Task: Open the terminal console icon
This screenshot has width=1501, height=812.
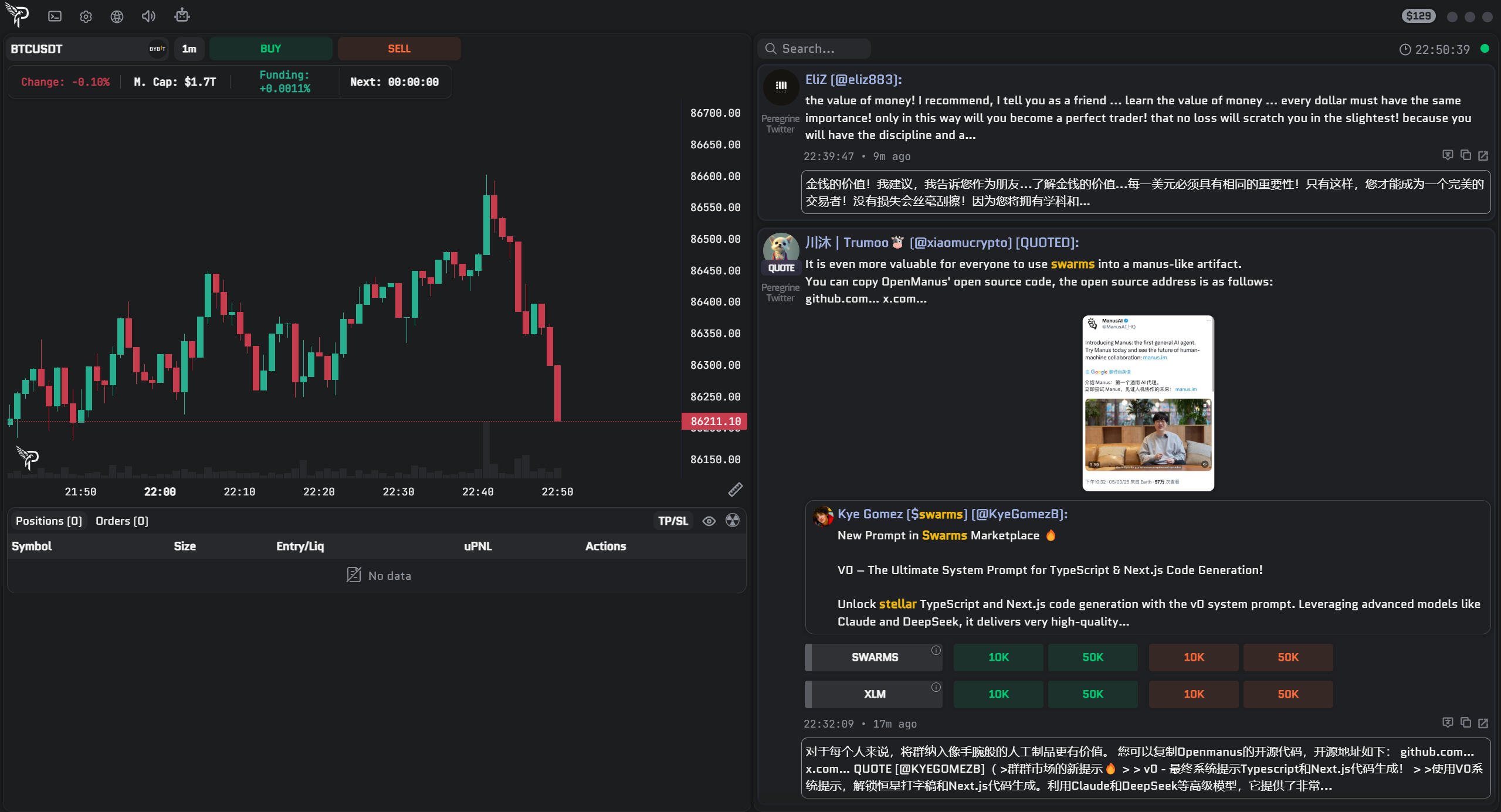Action: click(55, 16)
